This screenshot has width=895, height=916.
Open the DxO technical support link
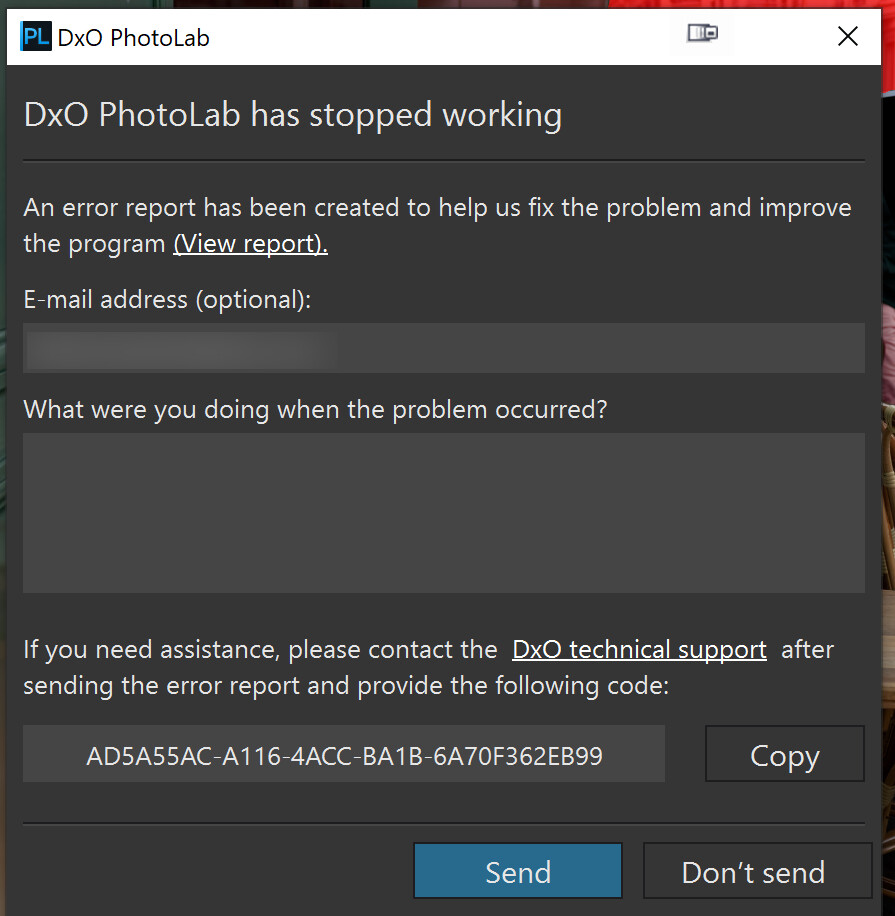click(639, 650)
